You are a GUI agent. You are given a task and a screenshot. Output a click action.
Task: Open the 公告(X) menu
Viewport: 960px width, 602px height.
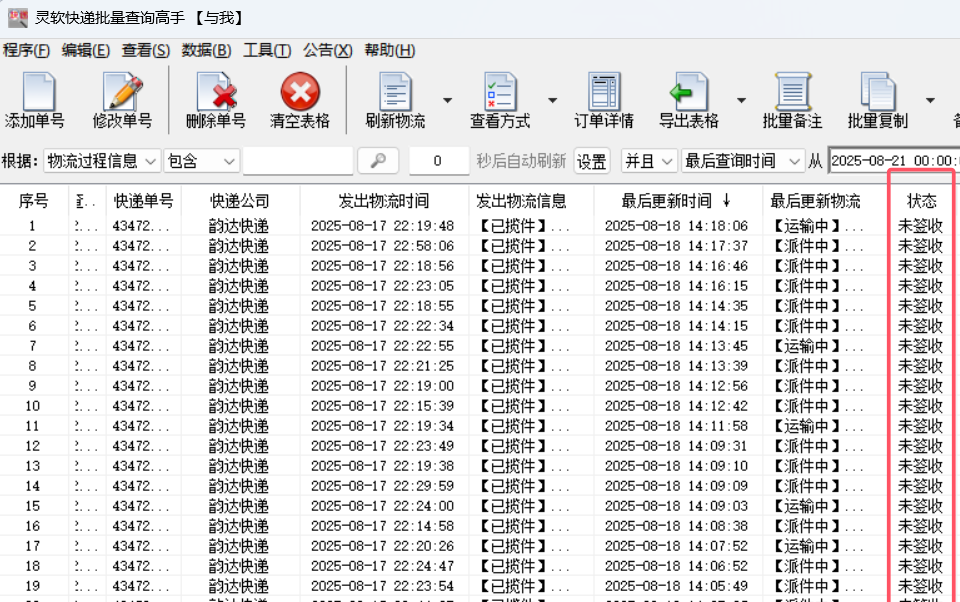point(328,50)
